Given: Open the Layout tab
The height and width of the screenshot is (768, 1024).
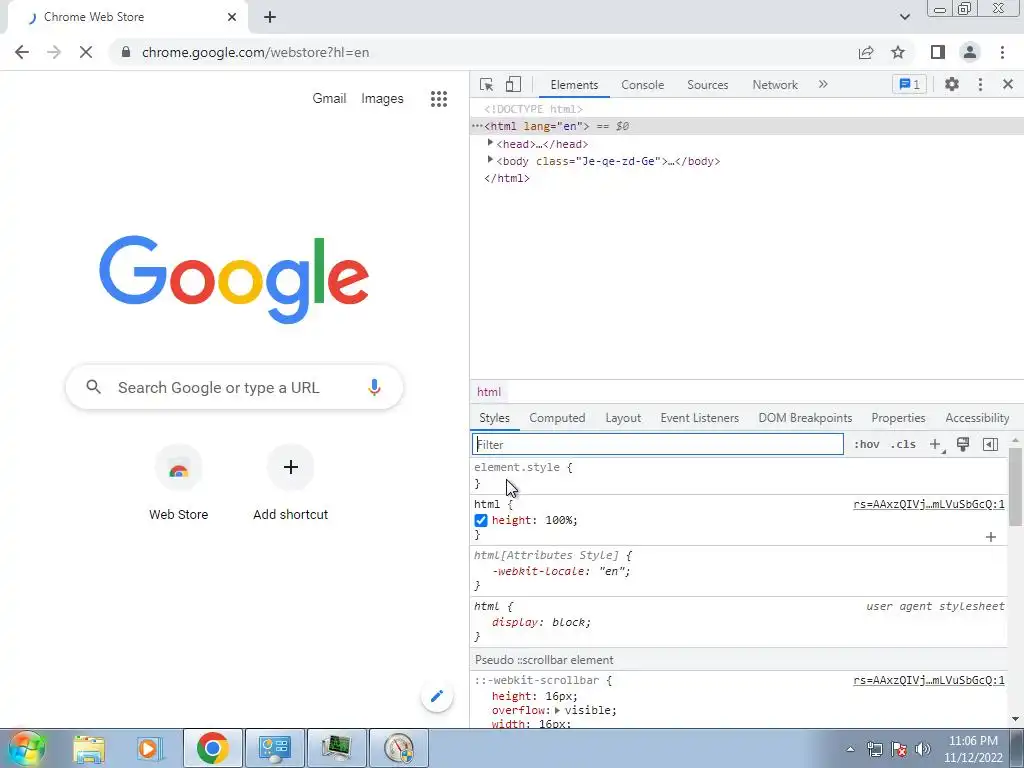Looking at the screenshot, I should (623, 418).
